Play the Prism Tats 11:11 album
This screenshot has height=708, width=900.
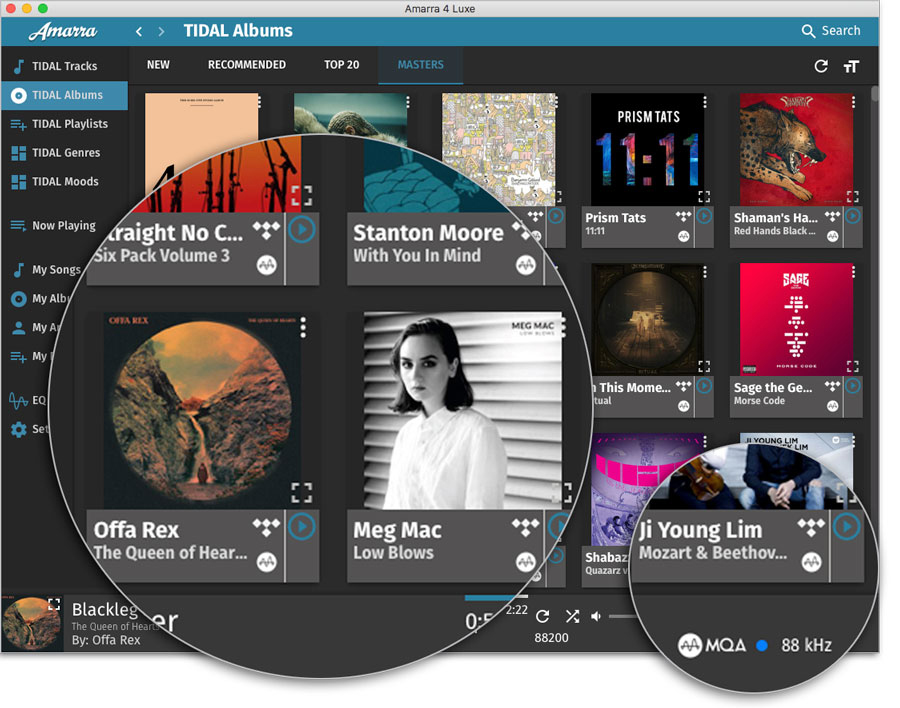[x=704, y=216]
